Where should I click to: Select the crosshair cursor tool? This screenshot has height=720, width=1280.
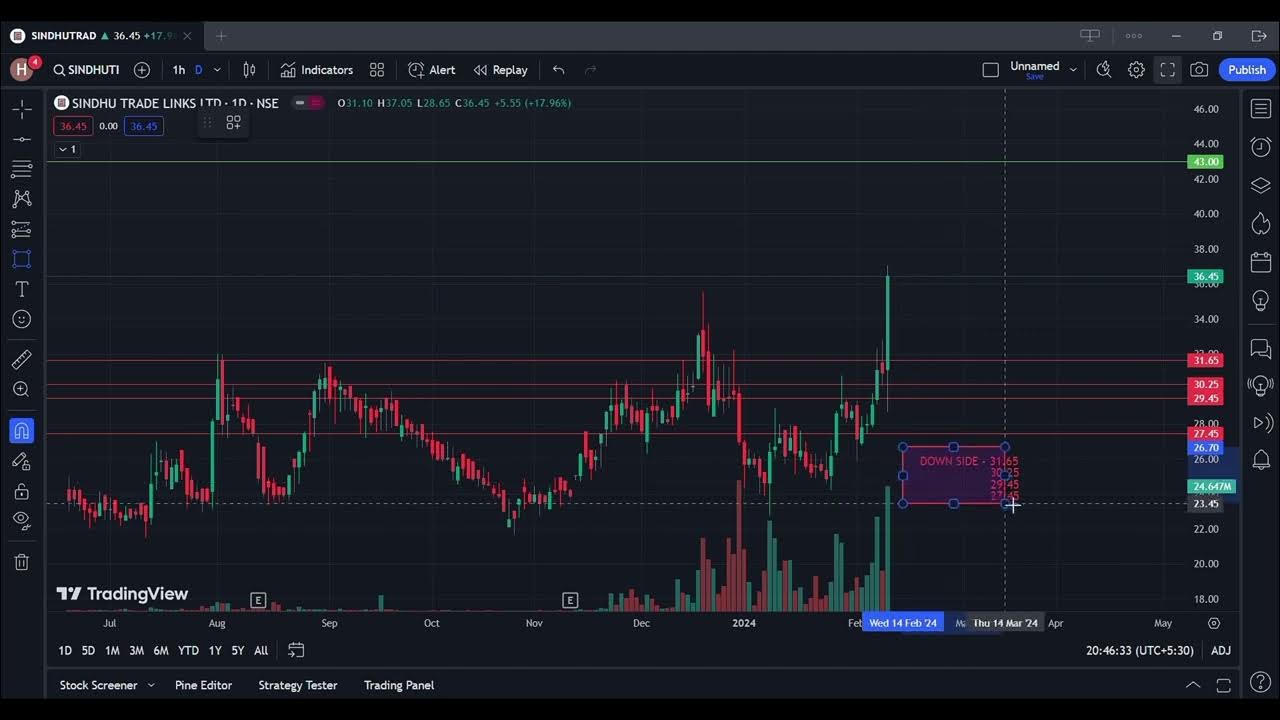click(x=21, y=108)
